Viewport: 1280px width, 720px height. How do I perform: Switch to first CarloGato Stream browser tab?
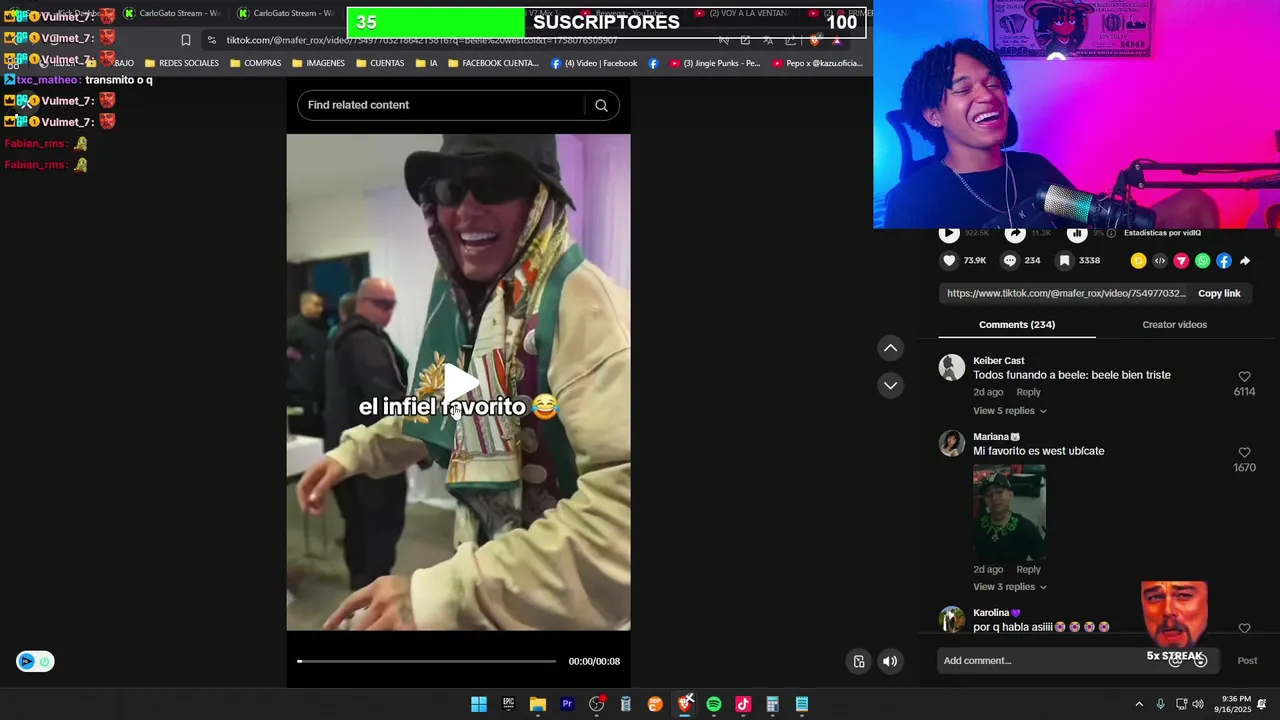(x=172, y=13)
